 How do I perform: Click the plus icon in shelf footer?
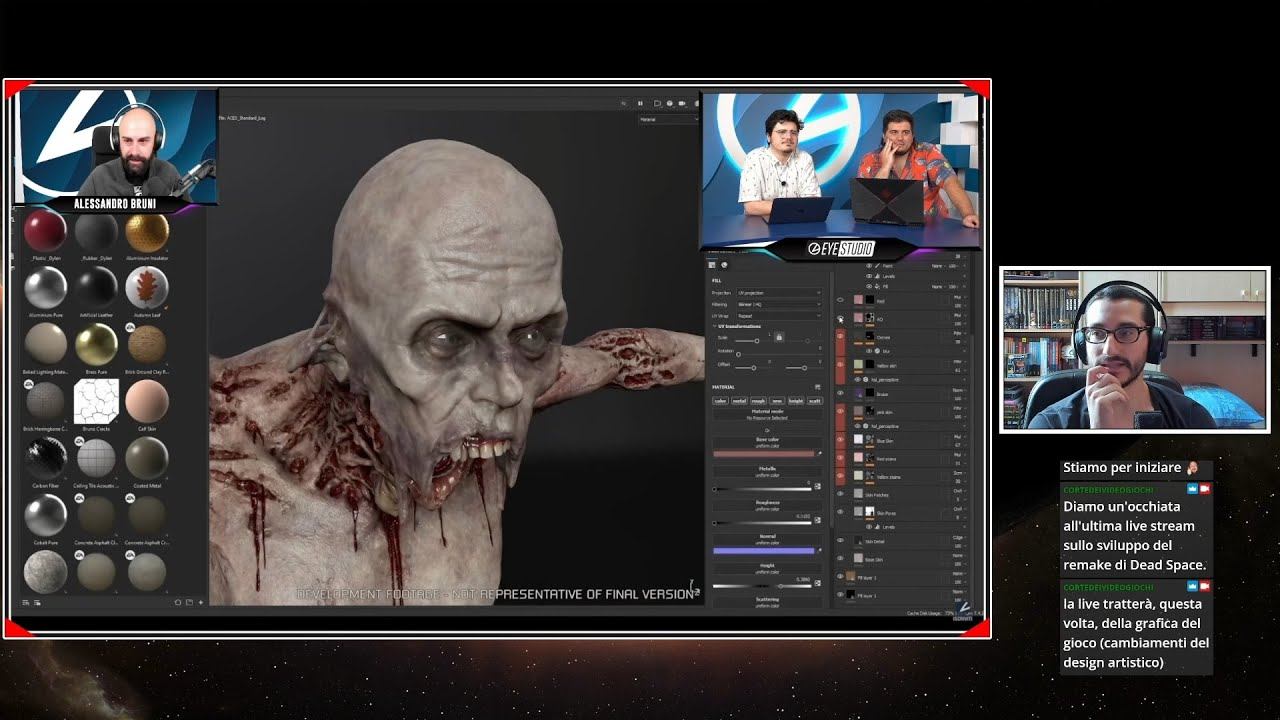coord(201,602)
